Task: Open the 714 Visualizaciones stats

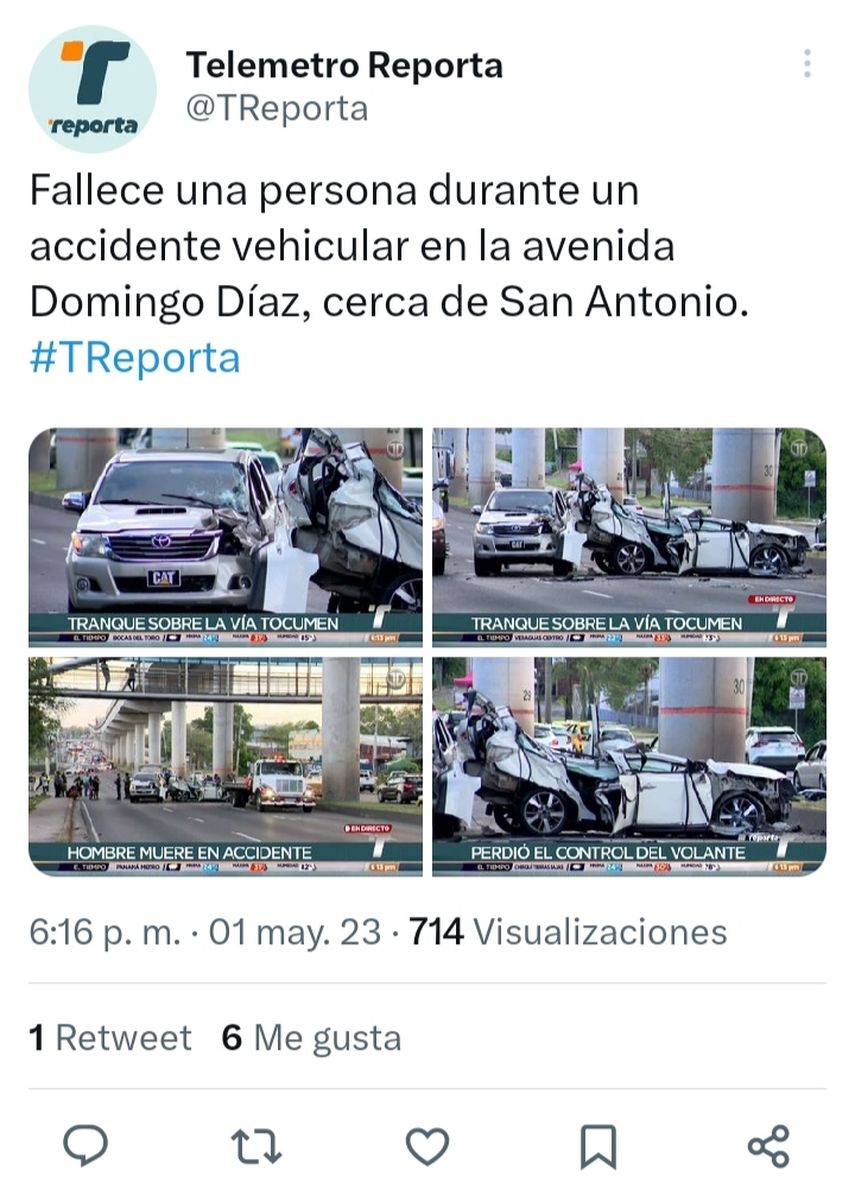Action: 568,931
